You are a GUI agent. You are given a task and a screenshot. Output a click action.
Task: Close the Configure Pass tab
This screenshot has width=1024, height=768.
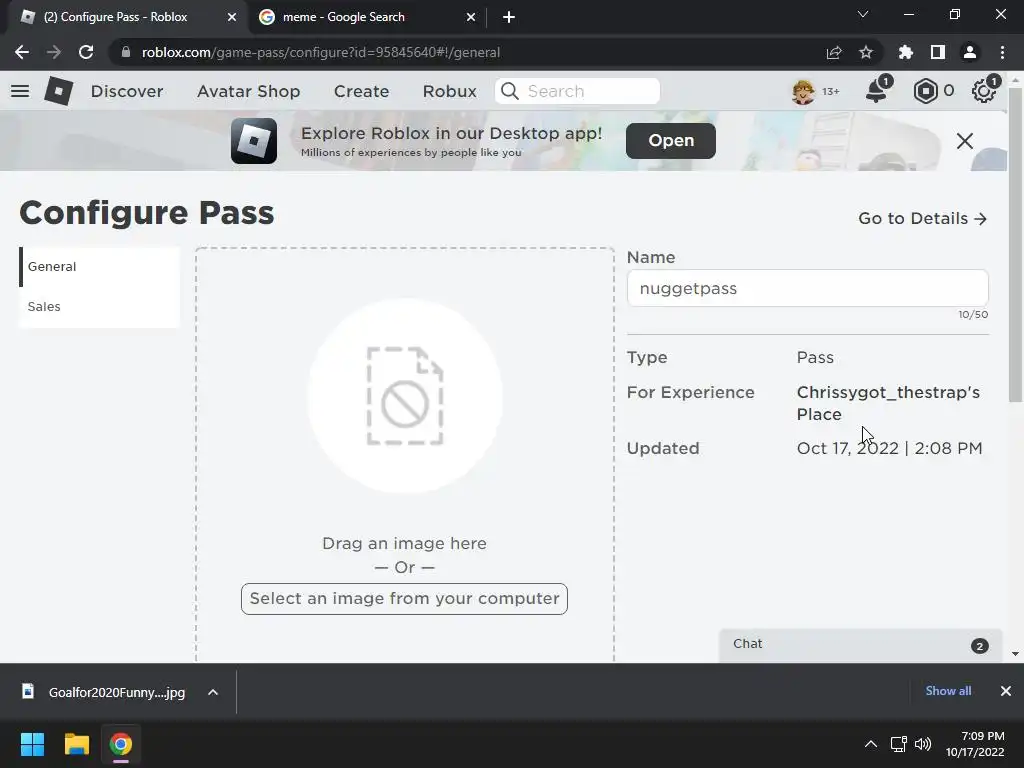click(x=232, y=17)
